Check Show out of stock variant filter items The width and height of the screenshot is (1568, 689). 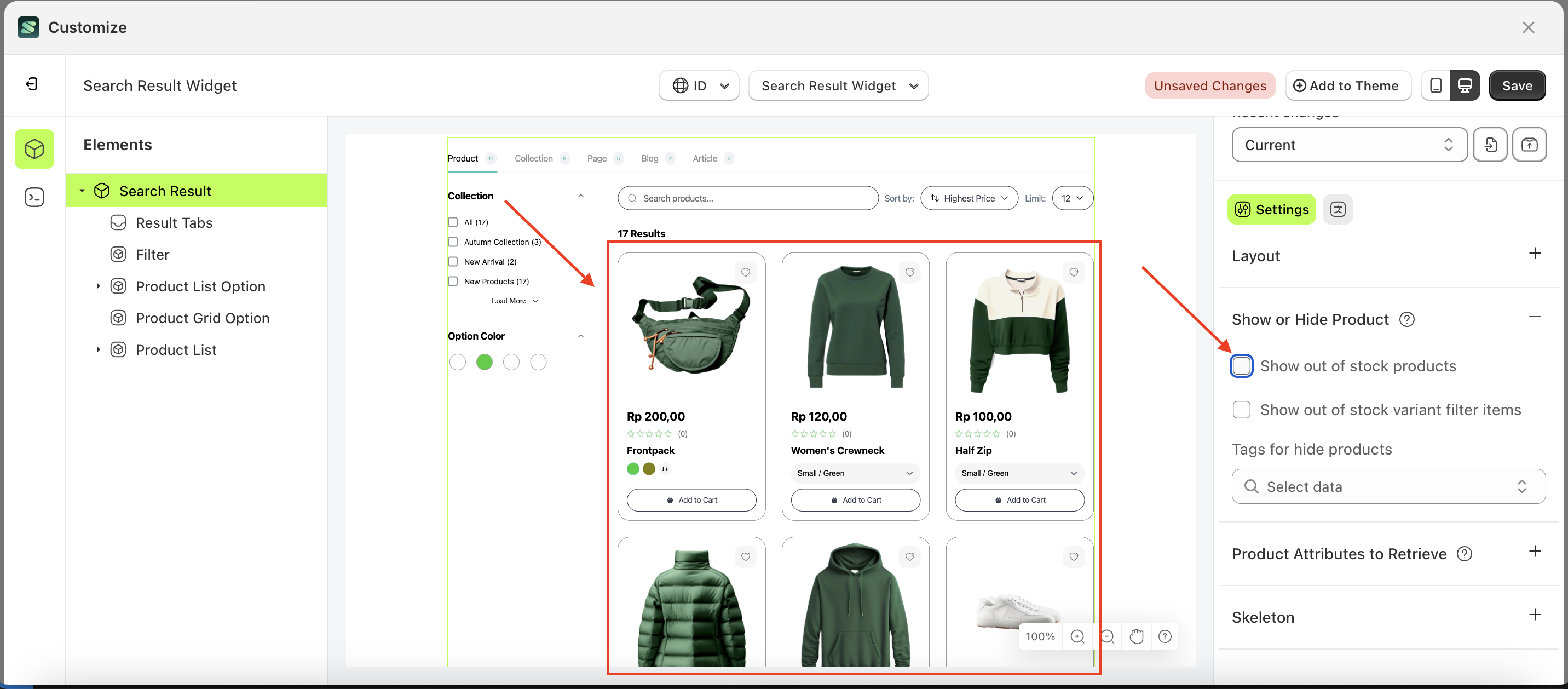pos(1241,410)
